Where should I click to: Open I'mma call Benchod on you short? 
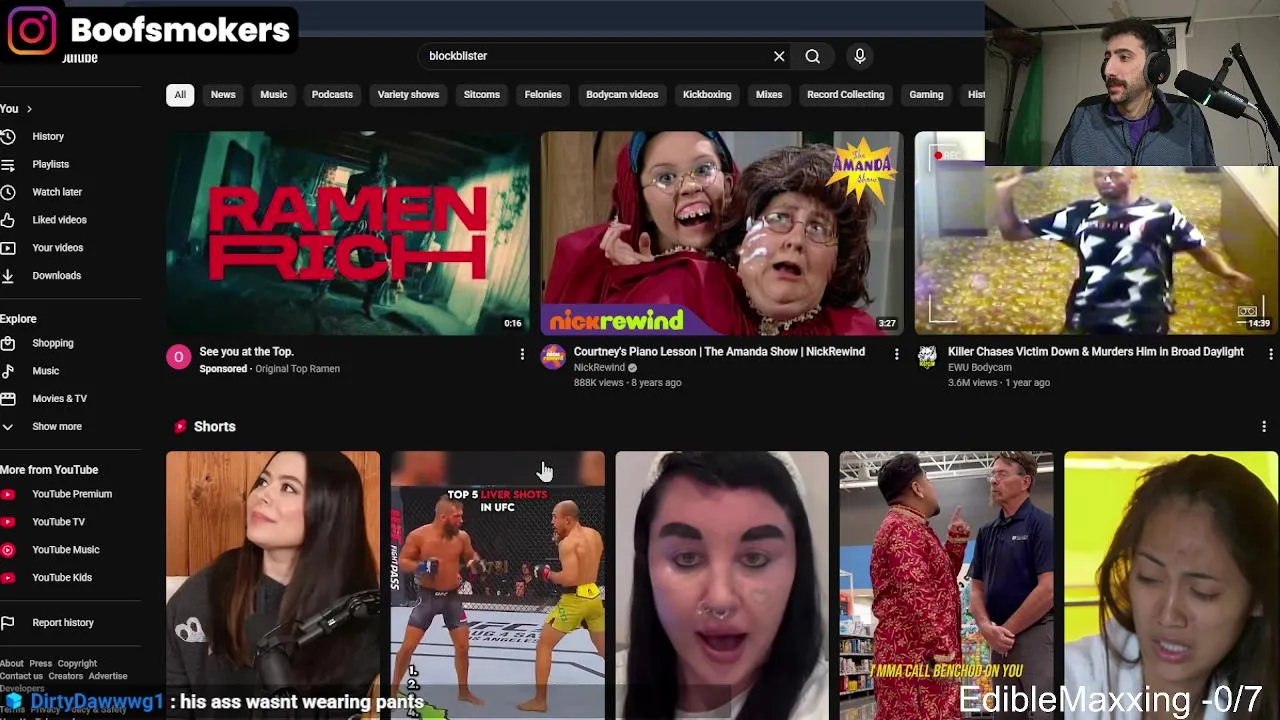946,585
